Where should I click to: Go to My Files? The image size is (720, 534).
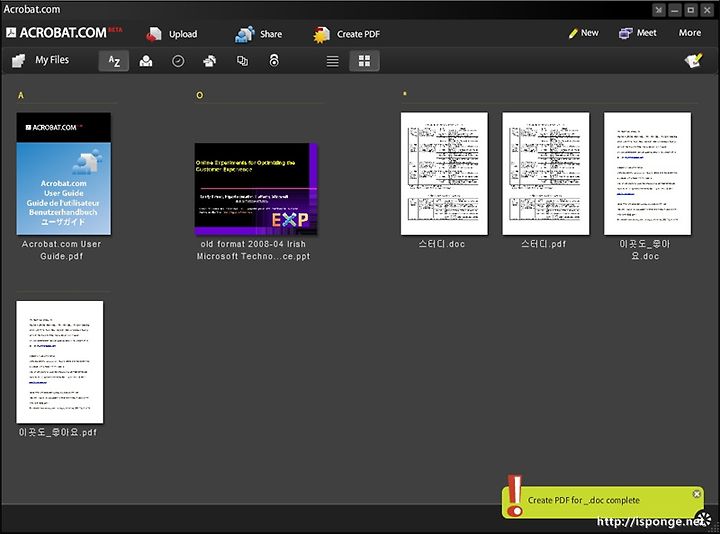click(40, 60)
